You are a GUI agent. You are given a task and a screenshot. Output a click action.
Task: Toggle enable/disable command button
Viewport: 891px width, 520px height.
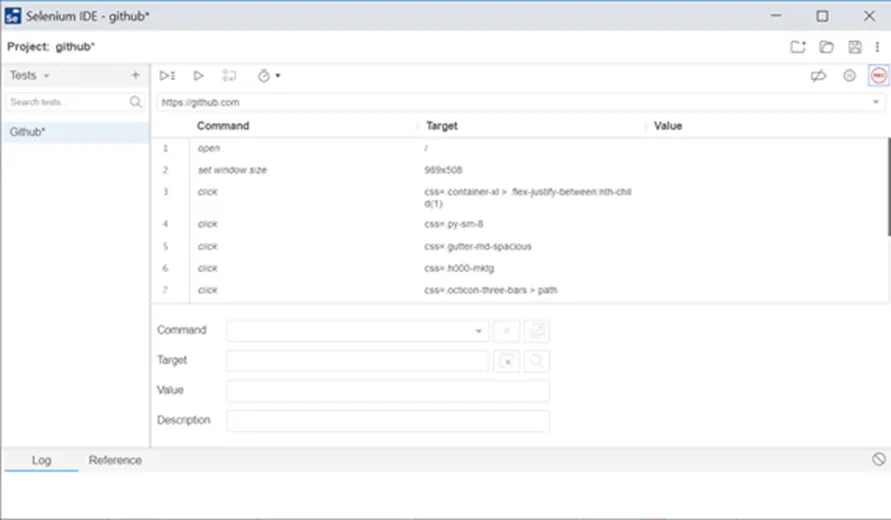pos(506,331)
